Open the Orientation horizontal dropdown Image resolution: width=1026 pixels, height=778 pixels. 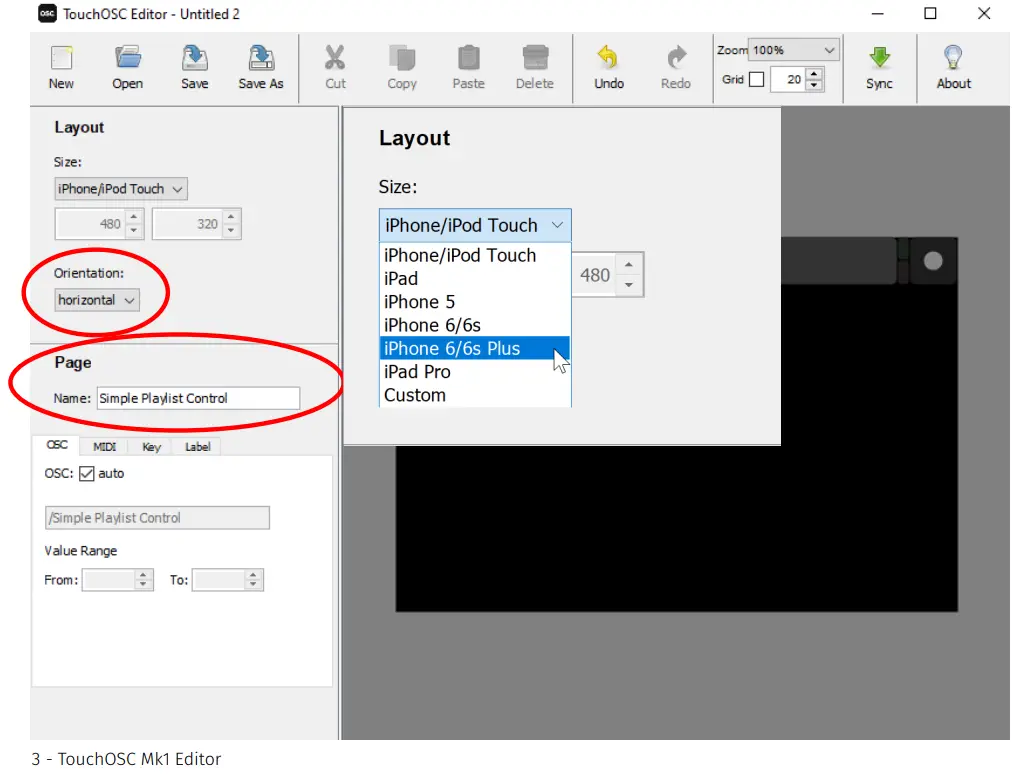[97, 300]
